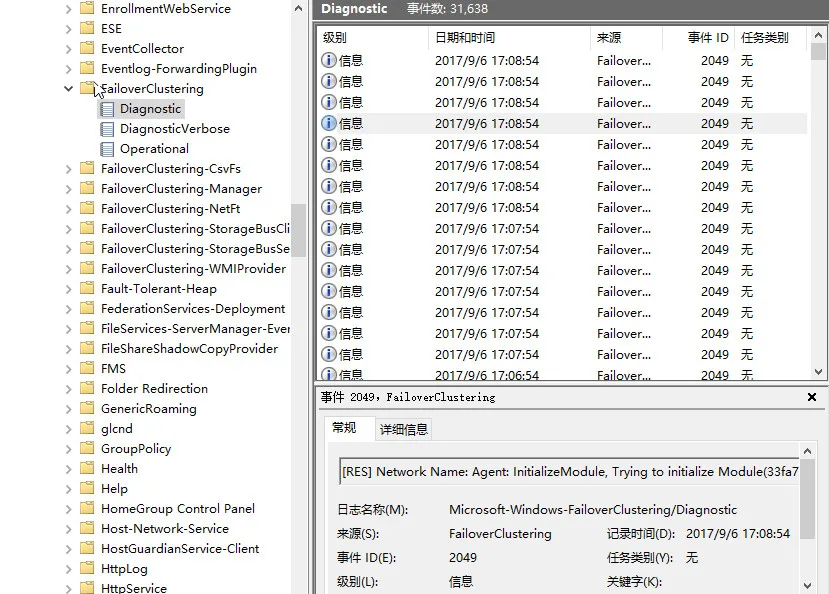Click the Eventlog-ForwardingPlugin folder icon
The image size is (829, 594).
pyautogui.click(x=87, y=68)
